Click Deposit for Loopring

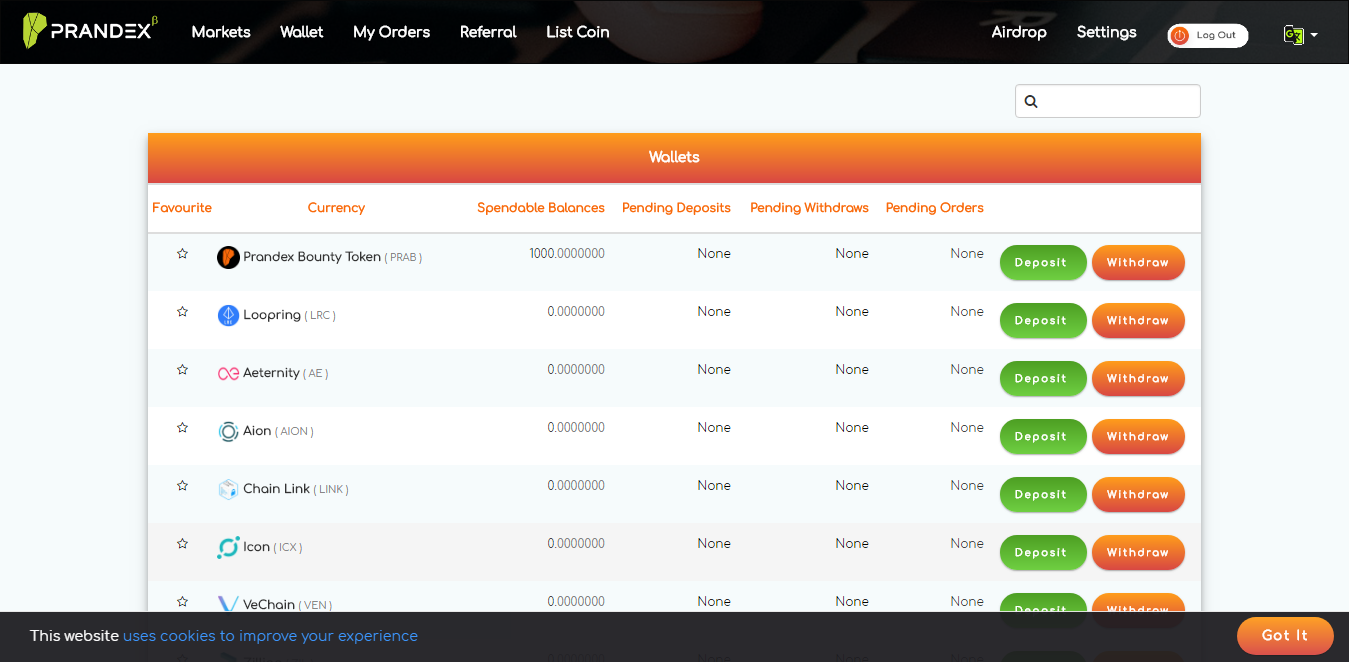[x=1043, y=320]
